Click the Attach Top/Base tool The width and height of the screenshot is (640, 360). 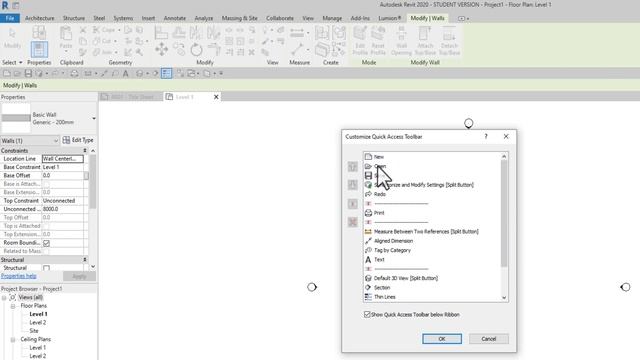tap(425, 41)
